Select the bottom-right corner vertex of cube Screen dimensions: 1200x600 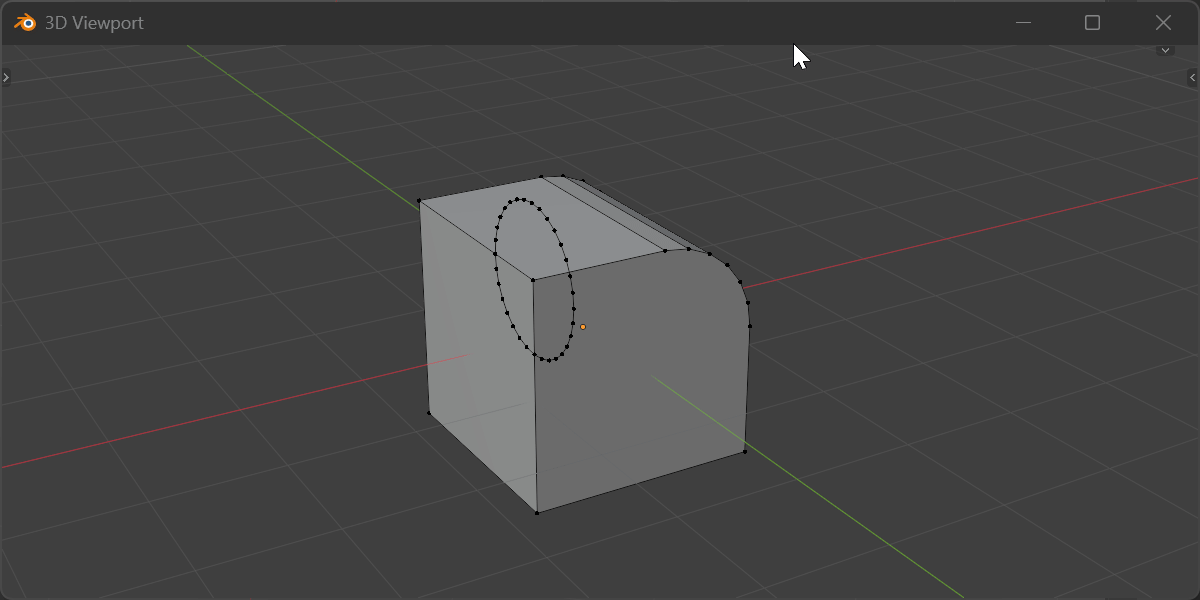pos(745,452)
